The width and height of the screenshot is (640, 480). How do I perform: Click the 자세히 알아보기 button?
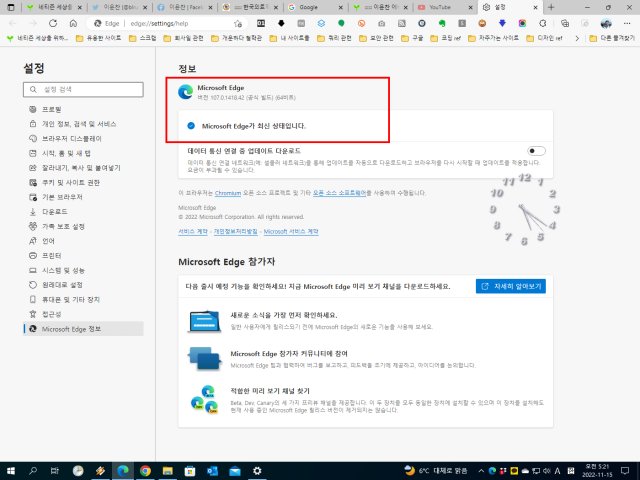[511, 287]
